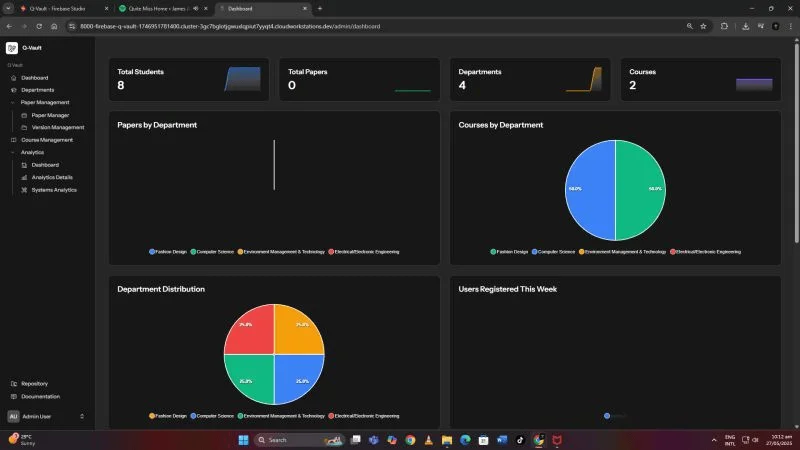Image resolution: width=800 pixels, height=450 pixels.
Task: Open Analytics Details page
Action: (x=52, y=177)
